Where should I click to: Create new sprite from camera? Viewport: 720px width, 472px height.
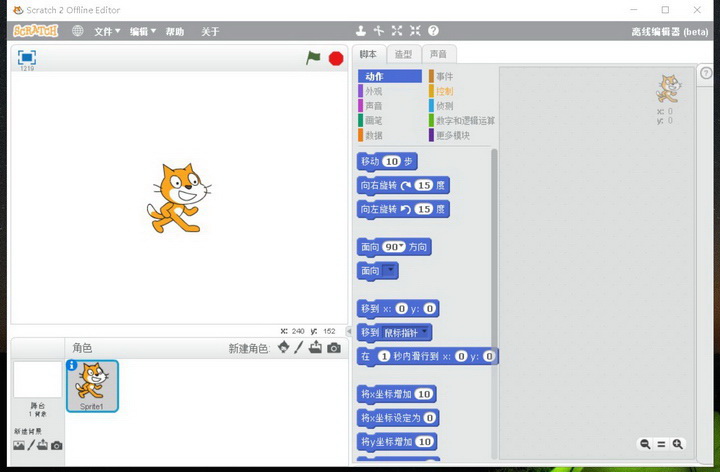coord(334,348)
